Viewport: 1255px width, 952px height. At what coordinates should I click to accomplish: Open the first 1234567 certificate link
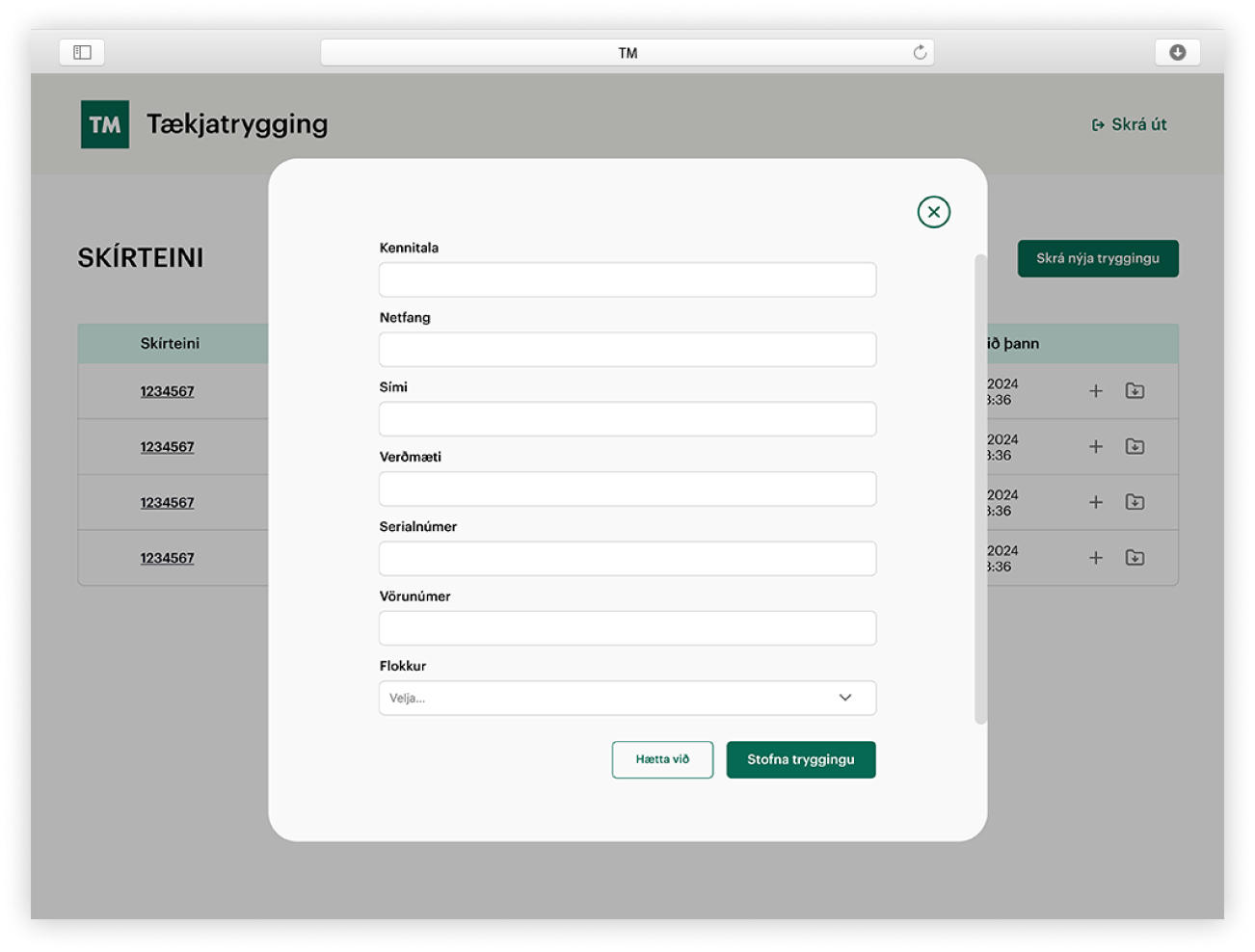coord(167,391)
